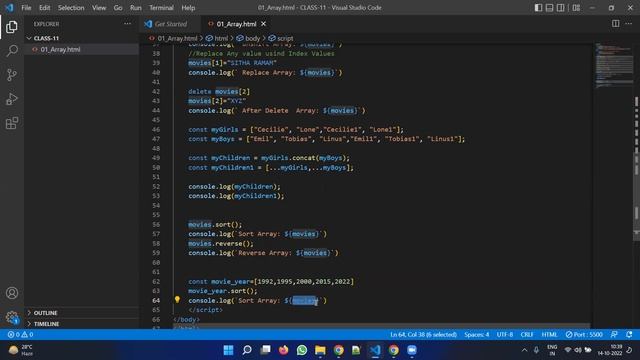The width and height of the screenshot is (640, 360).
Task: Open the Selection menu
Action: (x=71, y=8)
